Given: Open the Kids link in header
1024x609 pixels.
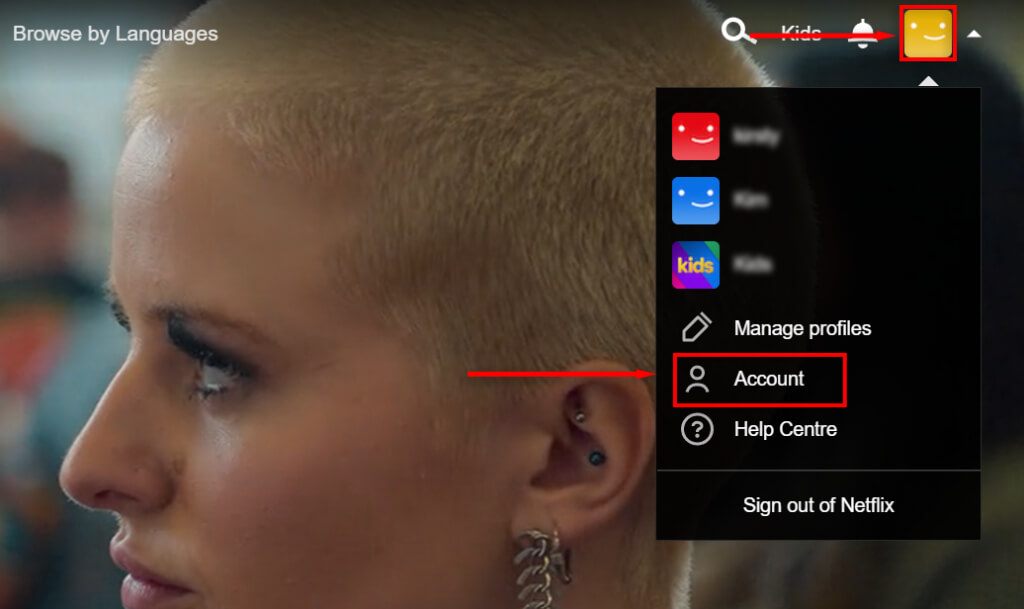Looking at the screenshot, I should (801, 33).
